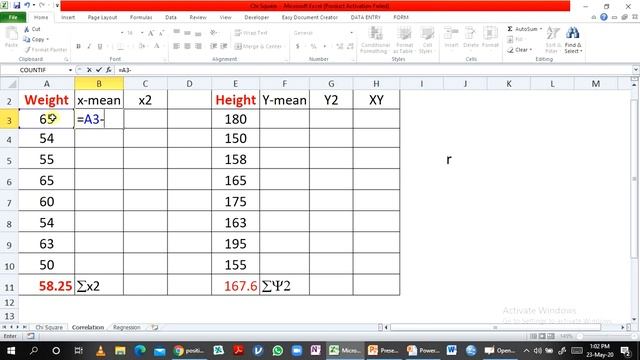The height and width of the screenshot is (360, 640).
Task: Click row header 7
Action: pos(9,202)
